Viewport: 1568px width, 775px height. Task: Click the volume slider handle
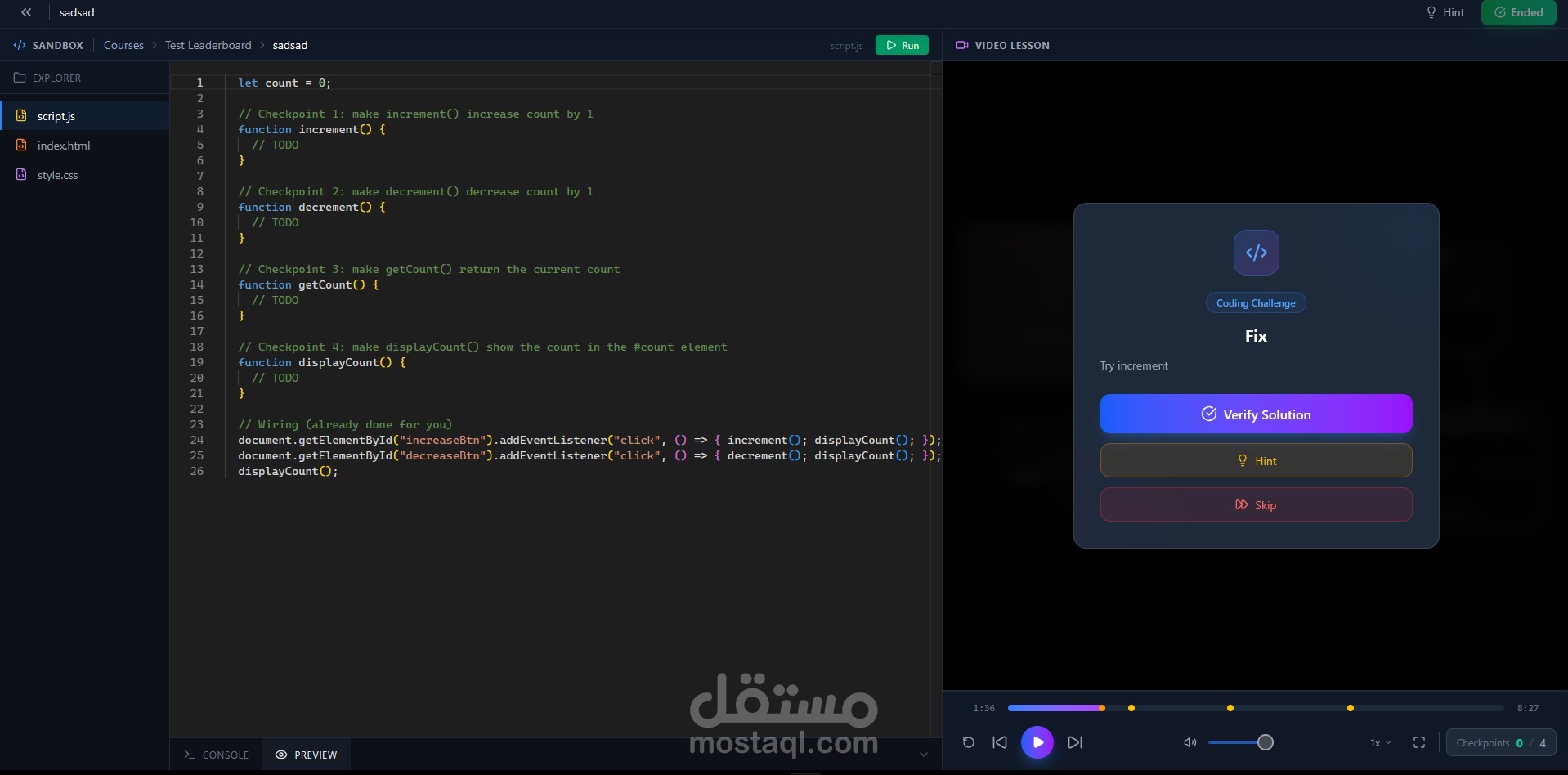coord(1265,742)
